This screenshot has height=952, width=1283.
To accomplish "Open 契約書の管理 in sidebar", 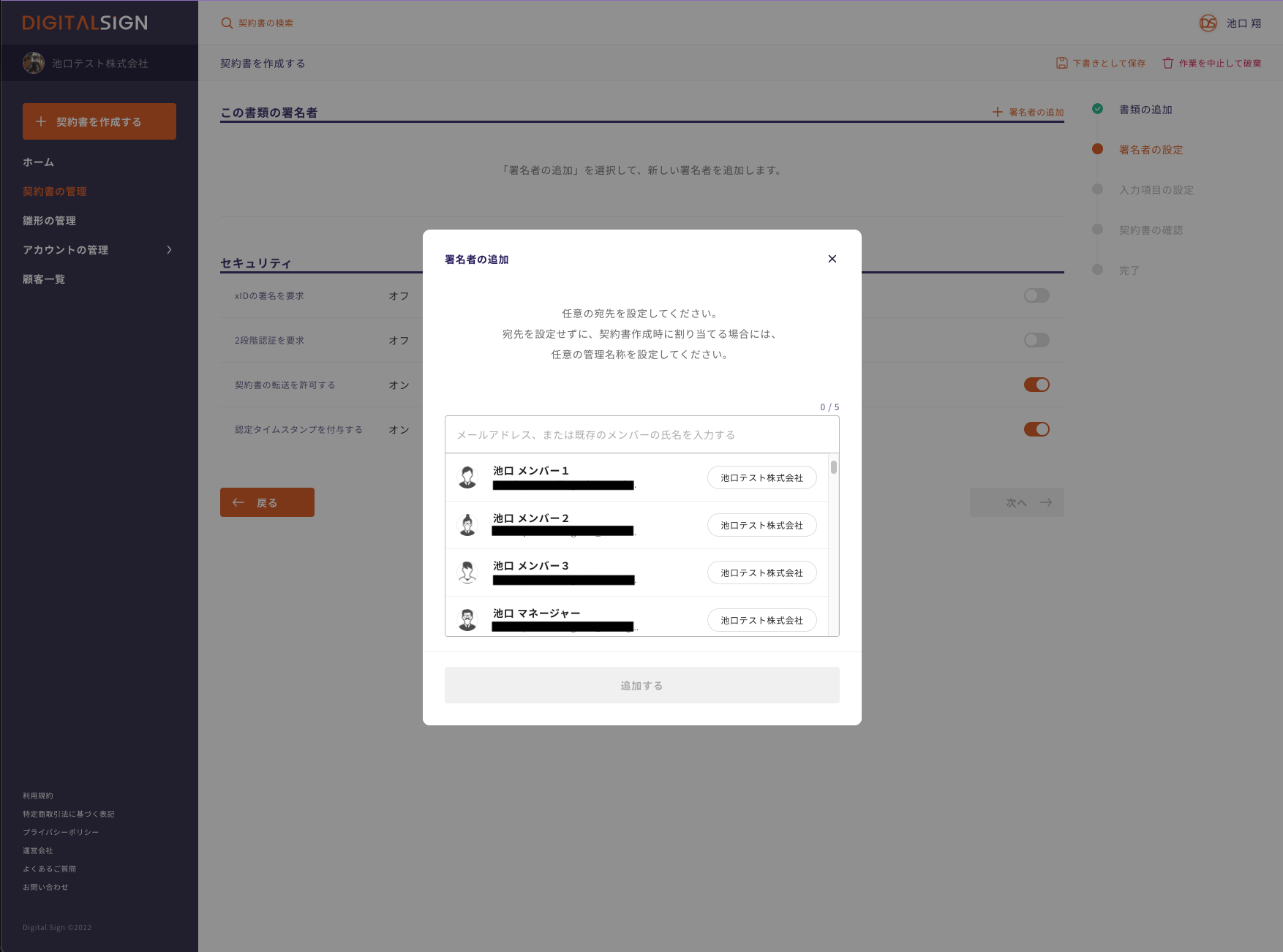I will (x=55, y=192).
